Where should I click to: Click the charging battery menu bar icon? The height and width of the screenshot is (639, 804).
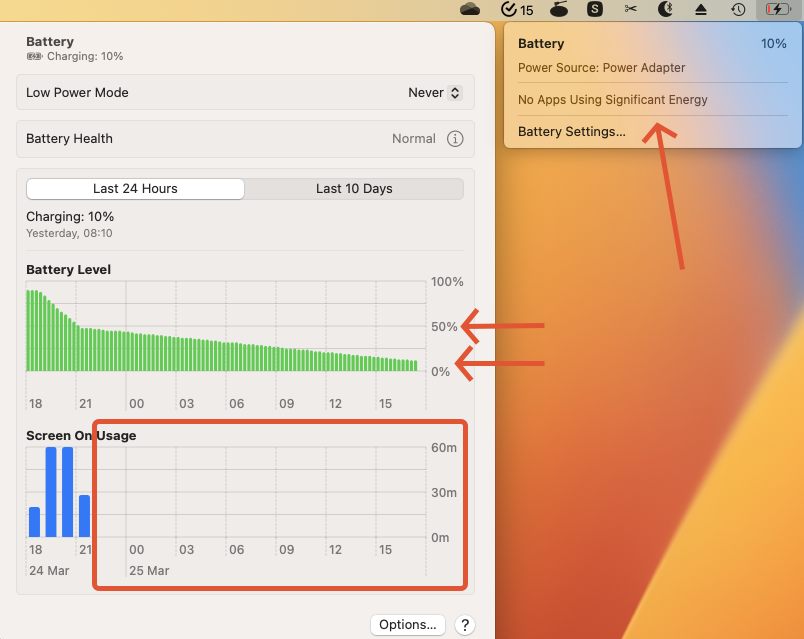(x=778, y=9)
